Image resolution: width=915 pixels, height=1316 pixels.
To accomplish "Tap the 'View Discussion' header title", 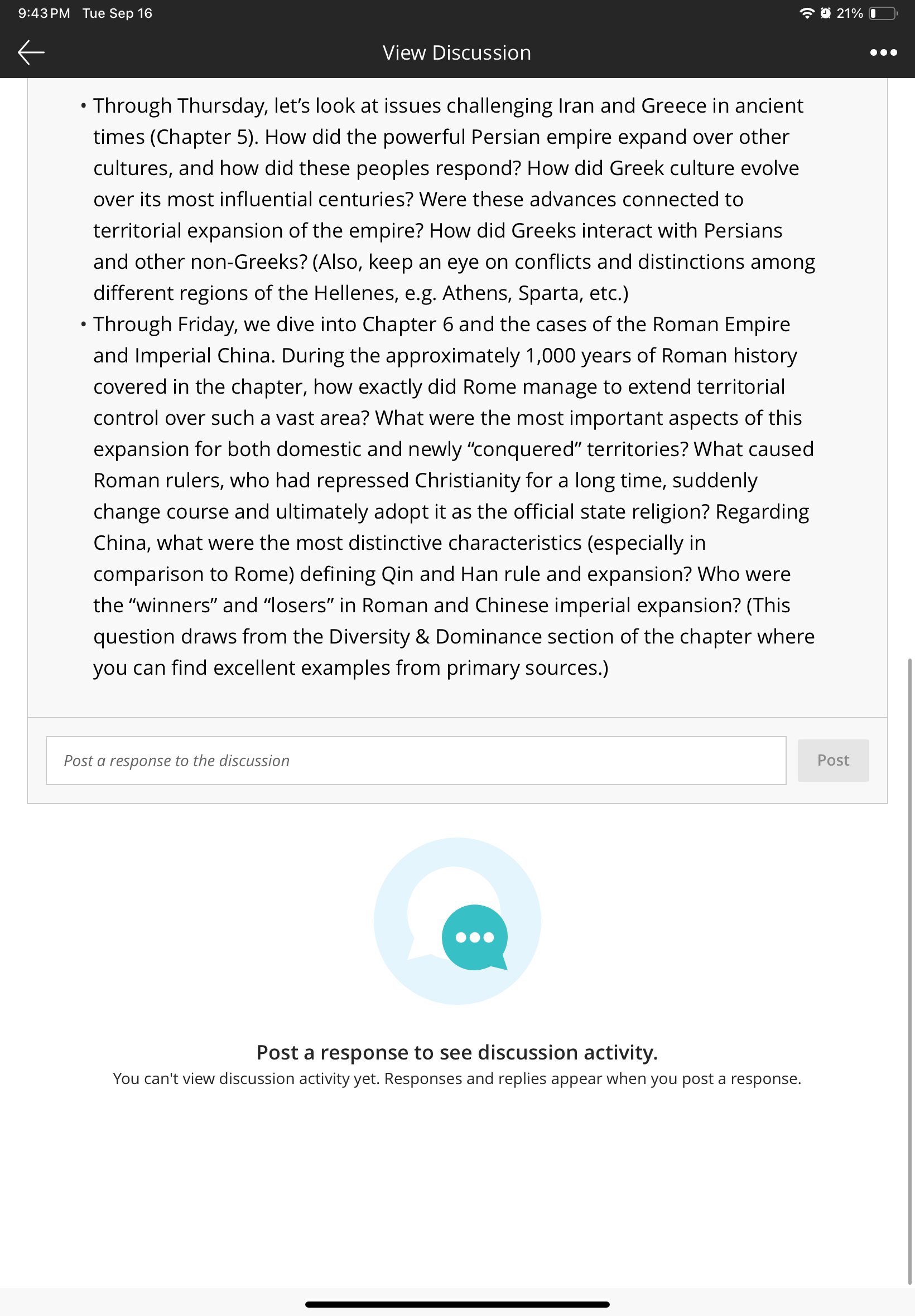I will coord(457,53).
